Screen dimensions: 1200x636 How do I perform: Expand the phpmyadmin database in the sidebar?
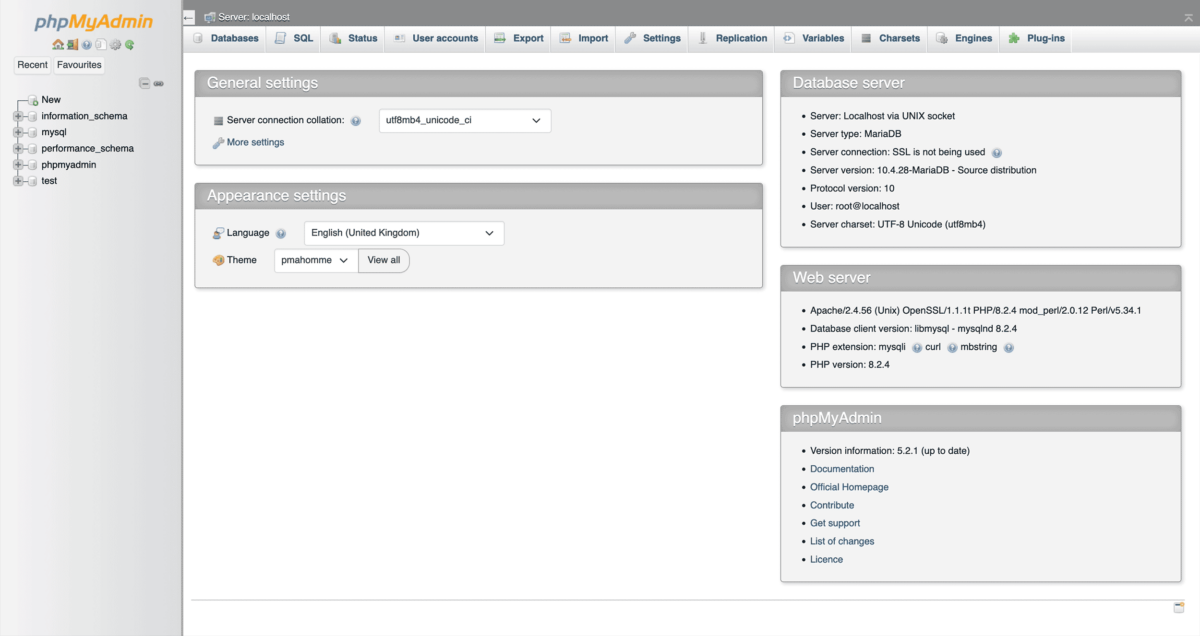coord(18,164)
